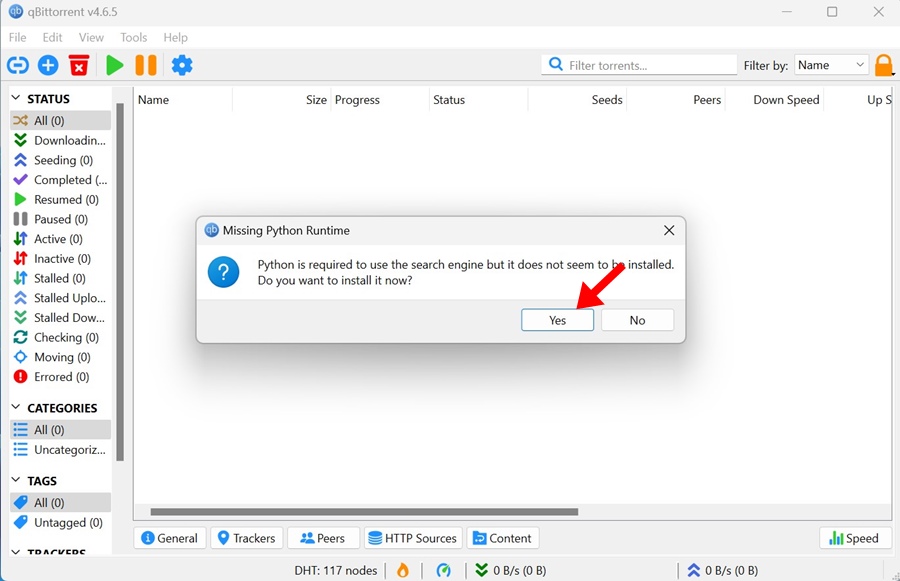Click the Checking refresh icon
The height and width of the screenshot is (581, 900).
21,337
